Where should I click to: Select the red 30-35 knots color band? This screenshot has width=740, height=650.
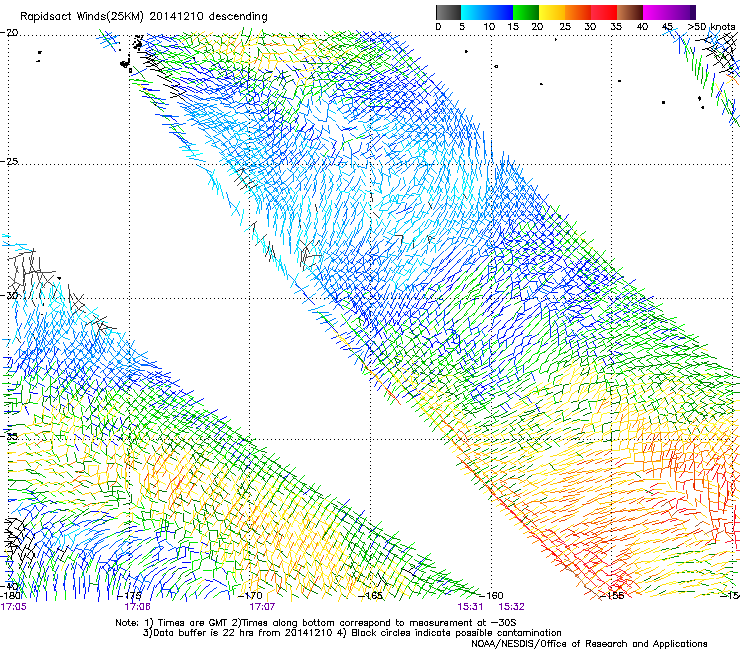(604, 12)
